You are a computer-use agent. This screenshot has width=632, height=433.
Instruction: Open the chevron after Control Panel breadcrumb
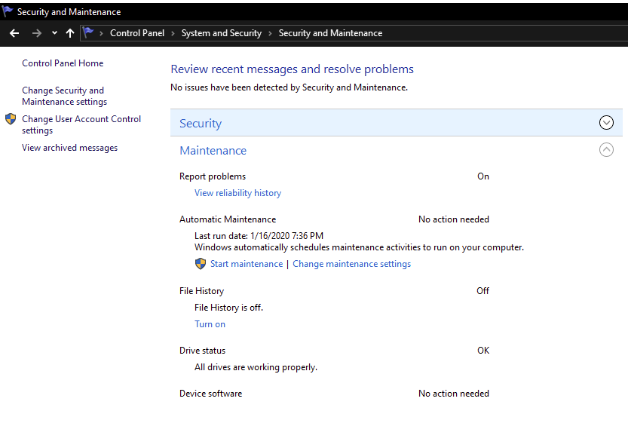point(173,33)
